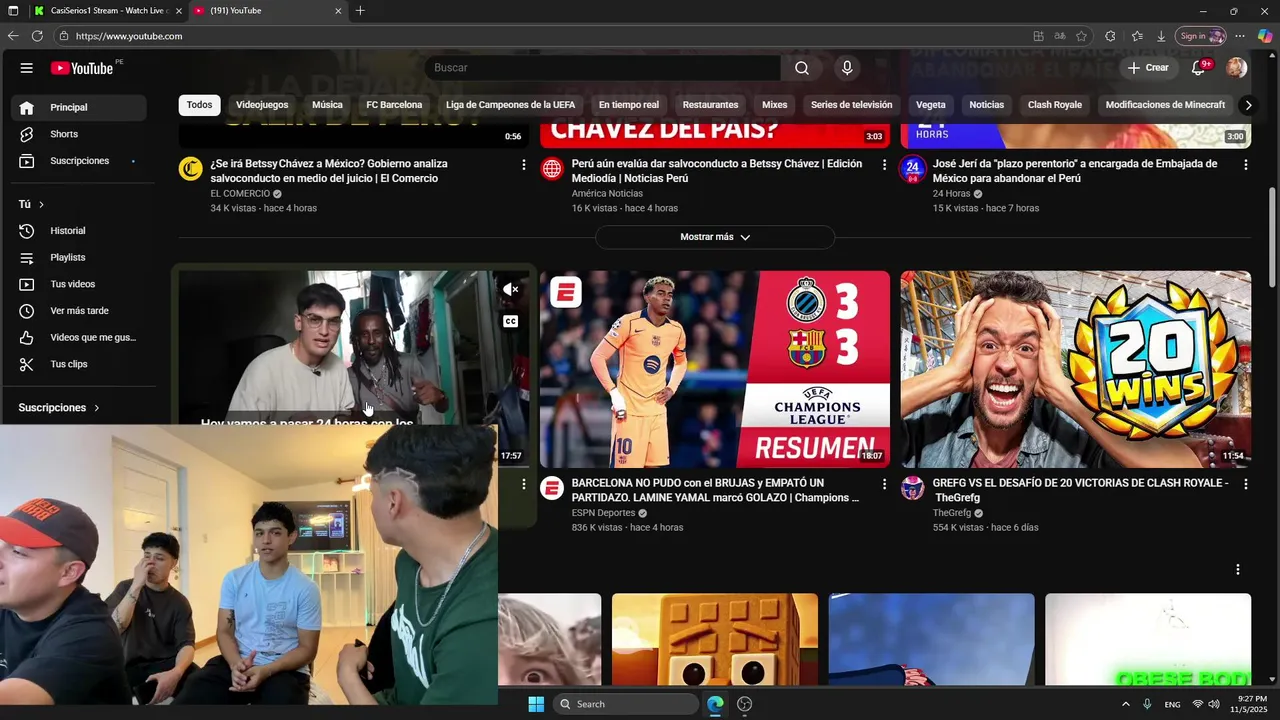Expand the Tú section chevron

[x=41, y=204]
